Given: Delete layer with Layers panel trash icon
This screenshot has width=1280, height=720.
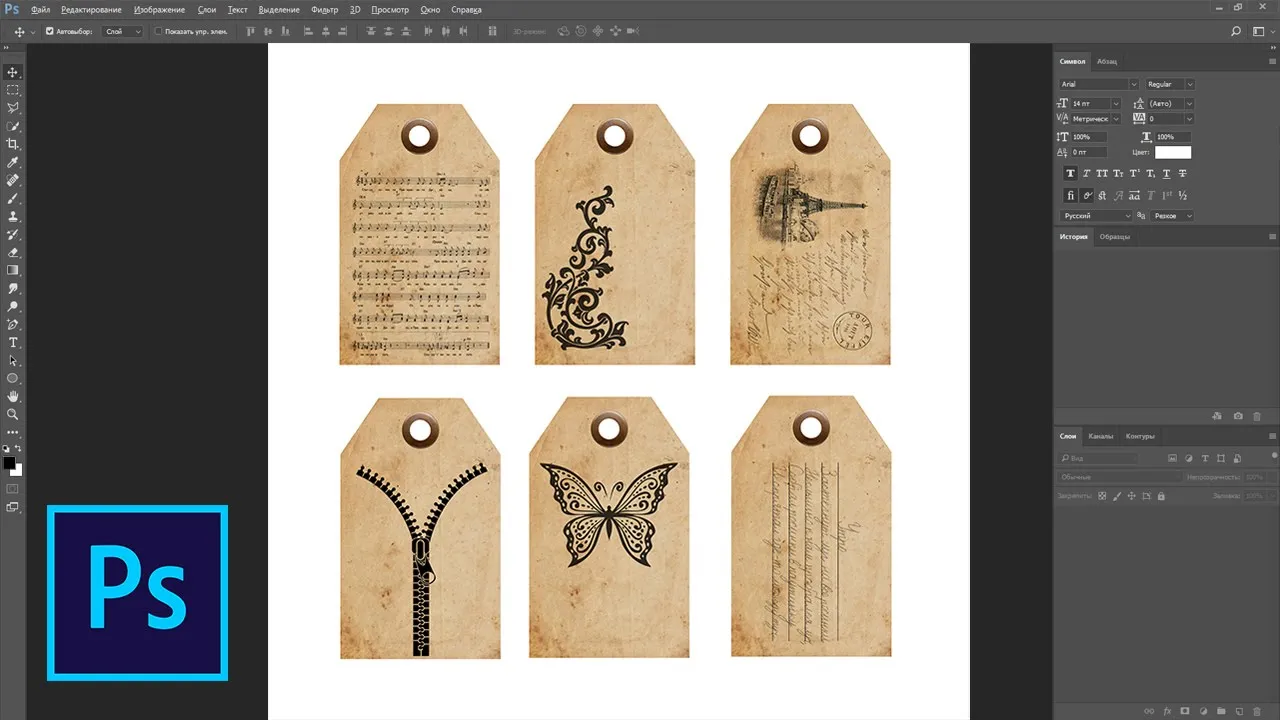Looking at the screenshot, I should tap(1257, 711).
